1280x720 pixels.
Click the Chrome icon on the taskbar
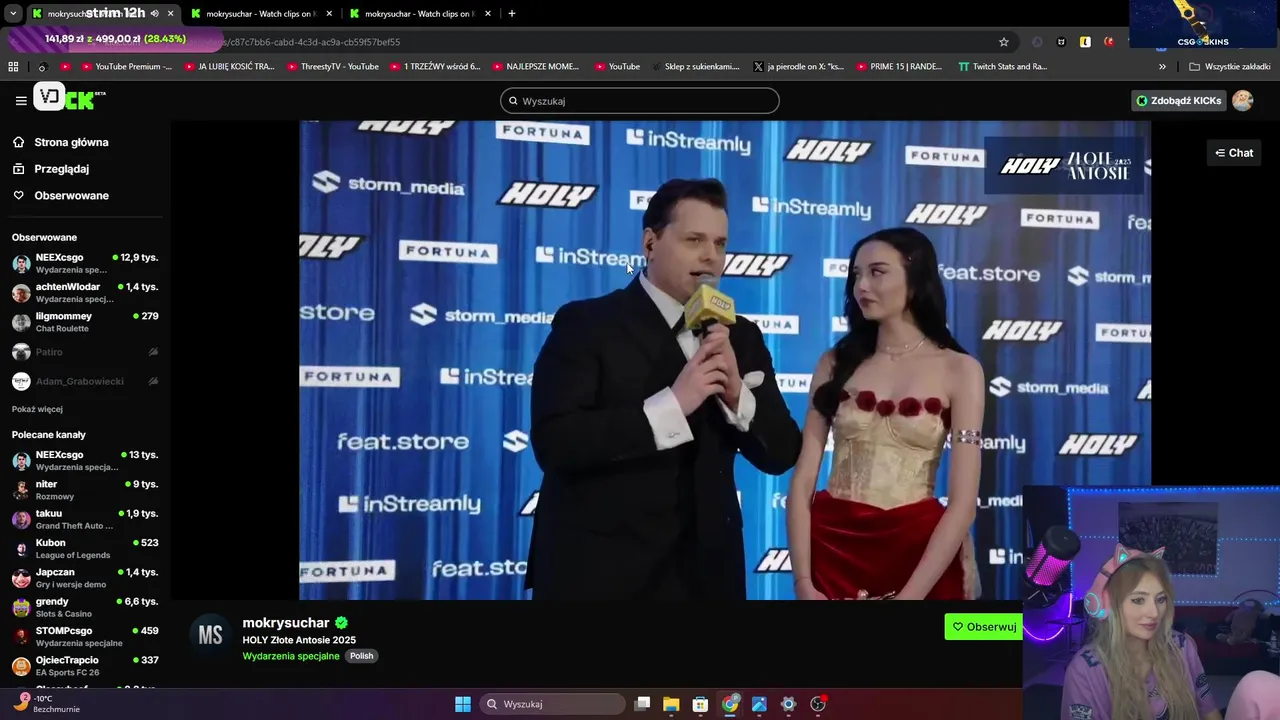click(730, 704)
